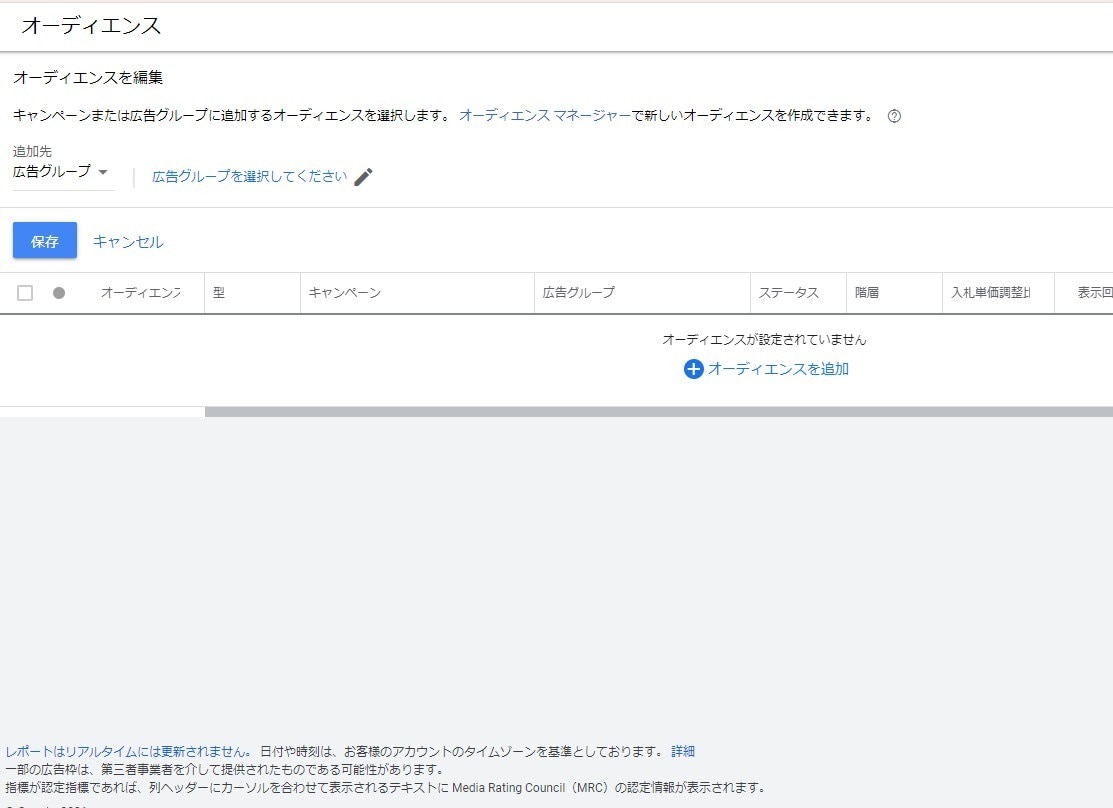Sort by the オーディエンス column header
Image resolution: width=1113 pixels, height=808 pixels.
tap(141, 293)
